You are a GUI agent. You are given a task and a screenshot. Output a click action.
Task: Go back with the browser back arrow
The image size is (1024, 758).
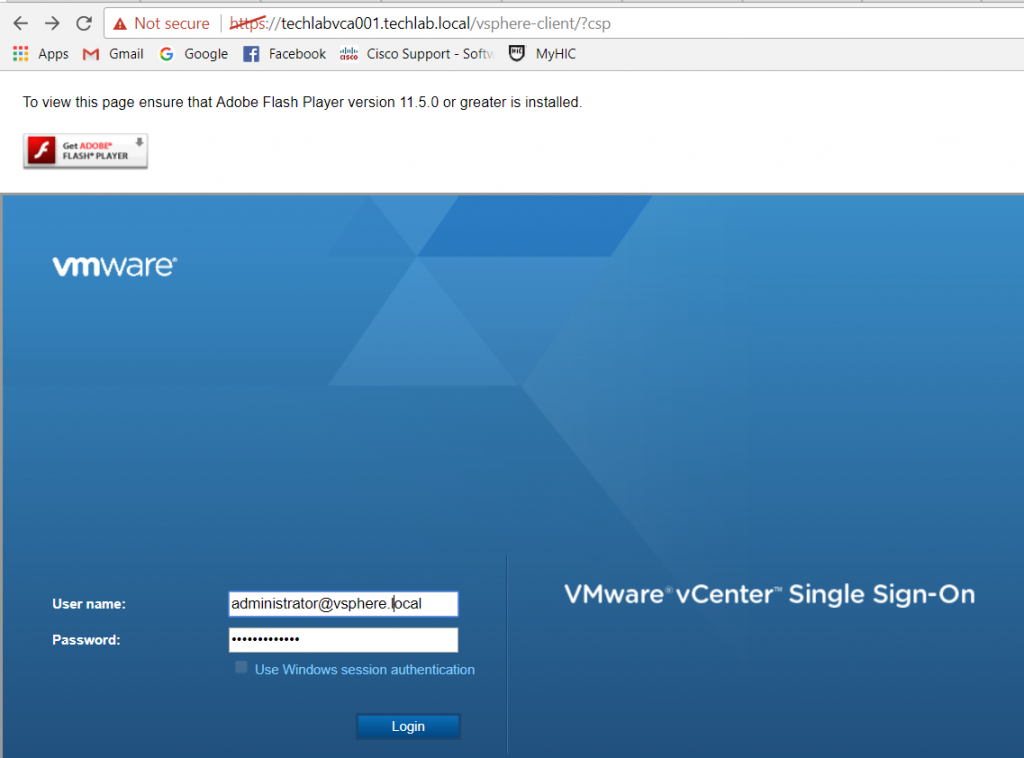tap(21, 24)
